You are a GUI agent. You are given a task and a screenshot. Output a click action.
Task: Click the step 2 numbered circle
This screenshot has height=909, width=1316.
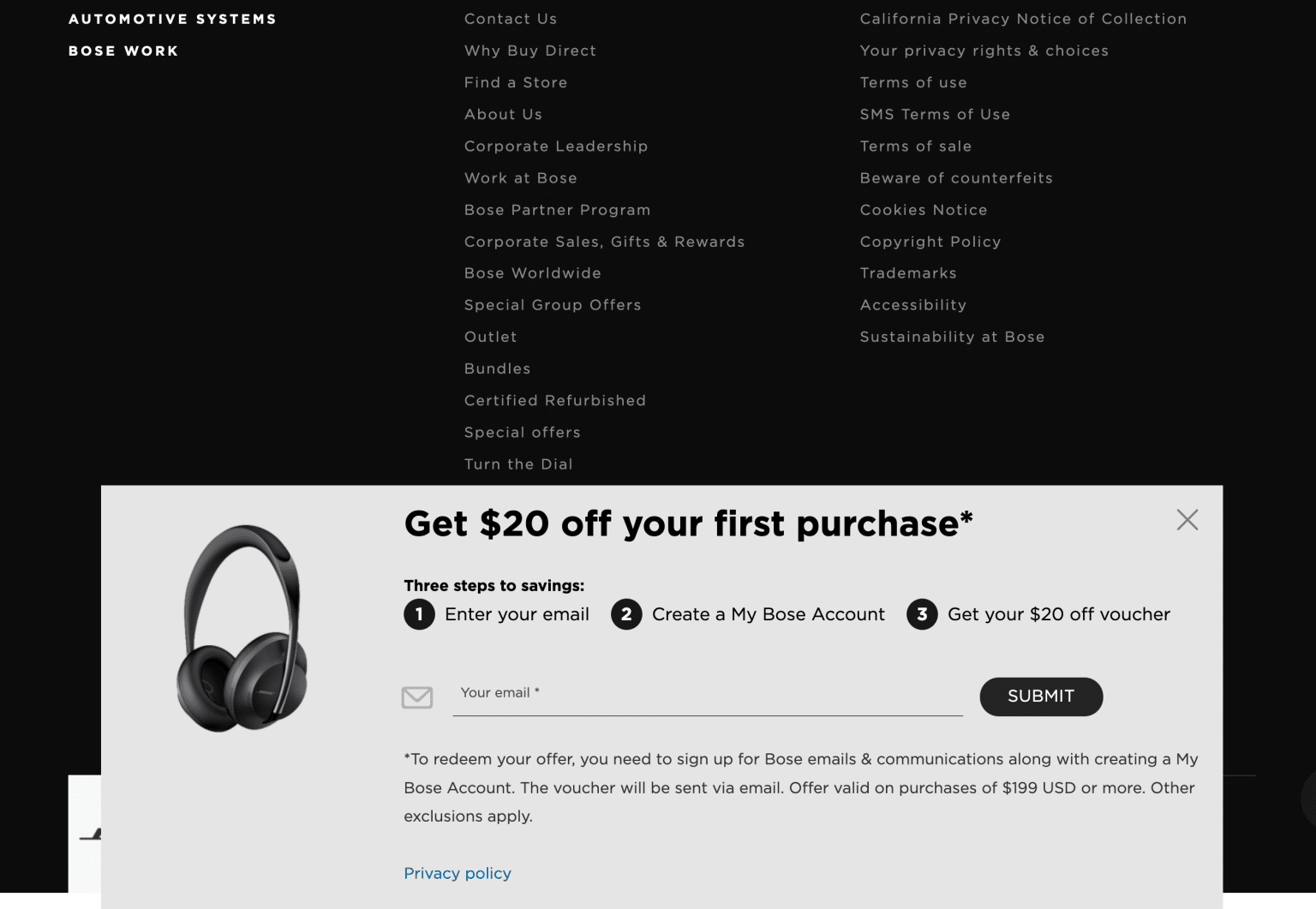(x=626, y=614)
